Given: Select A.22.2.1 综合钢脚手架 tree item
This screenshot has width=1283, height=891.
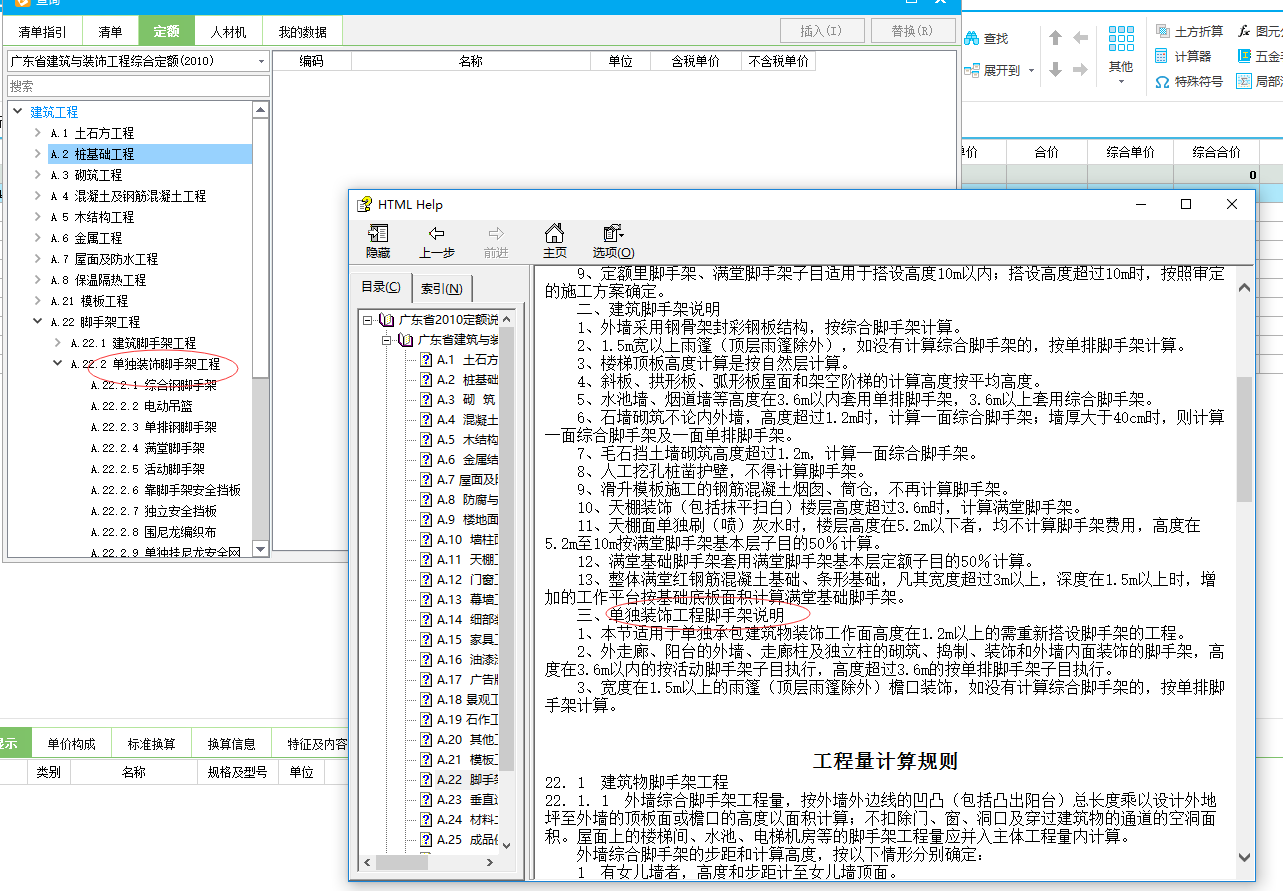Looking at the screenshot, I should coord(153,385).
